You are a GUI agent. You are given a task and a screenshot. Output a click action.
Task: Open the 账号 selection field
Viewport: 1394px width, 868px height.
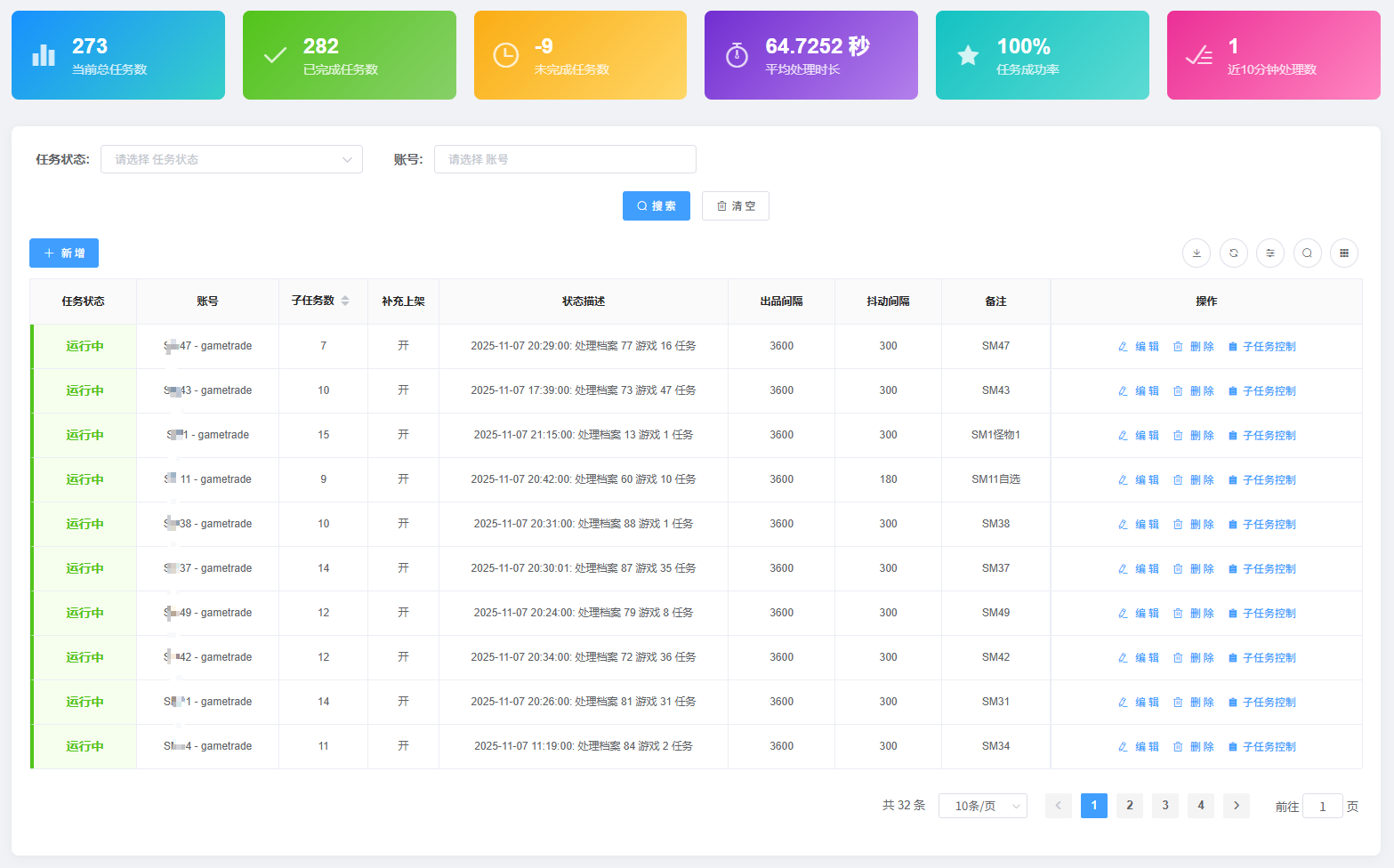pos(565,159)
